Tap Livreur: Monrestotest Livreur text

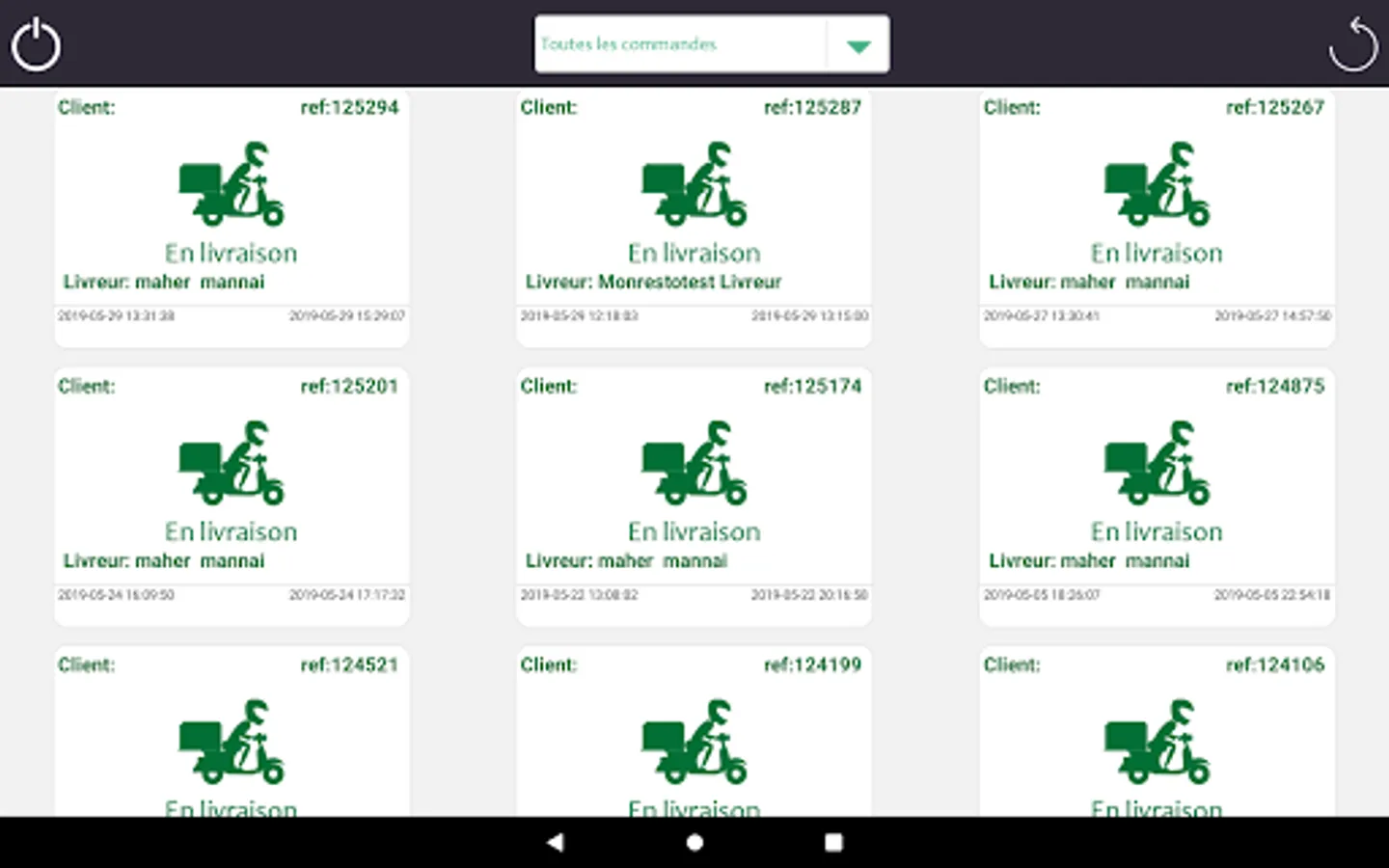[x=654, y=282]
